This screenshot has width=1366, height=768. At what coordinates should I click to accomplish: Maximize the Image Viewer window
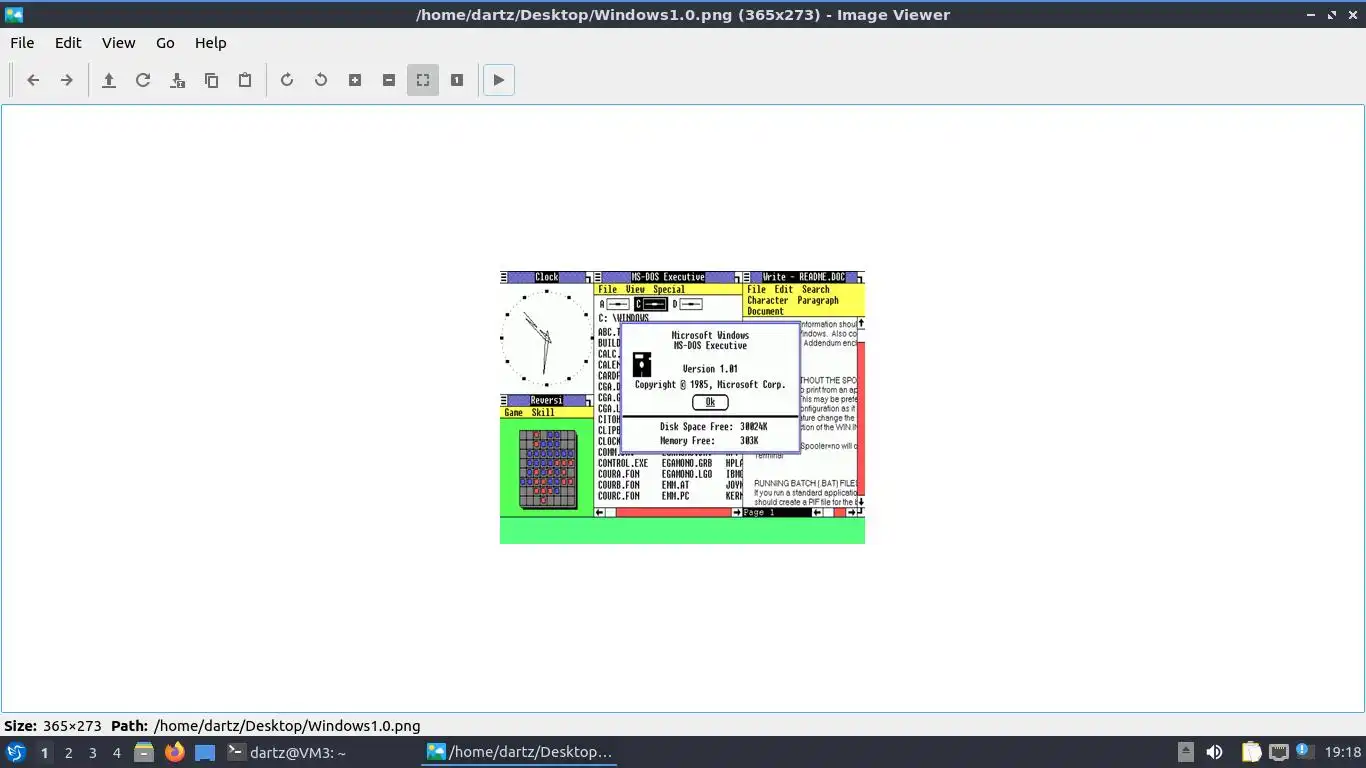[1332, 15]
